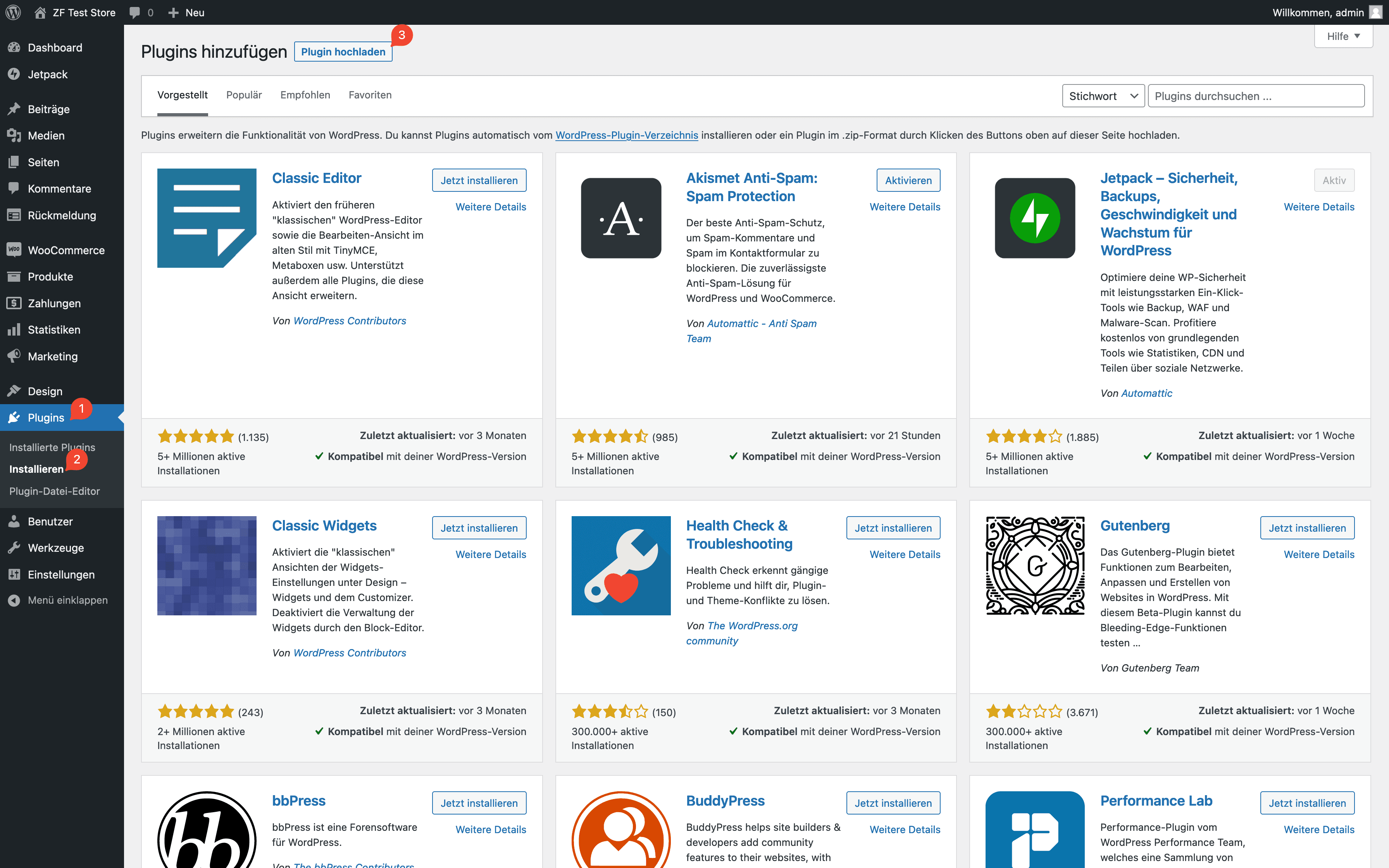The width and height of the screenshot is (1389, 868).
Task: Open the Classic Widgets plugin title link
Action: point(324,525)
